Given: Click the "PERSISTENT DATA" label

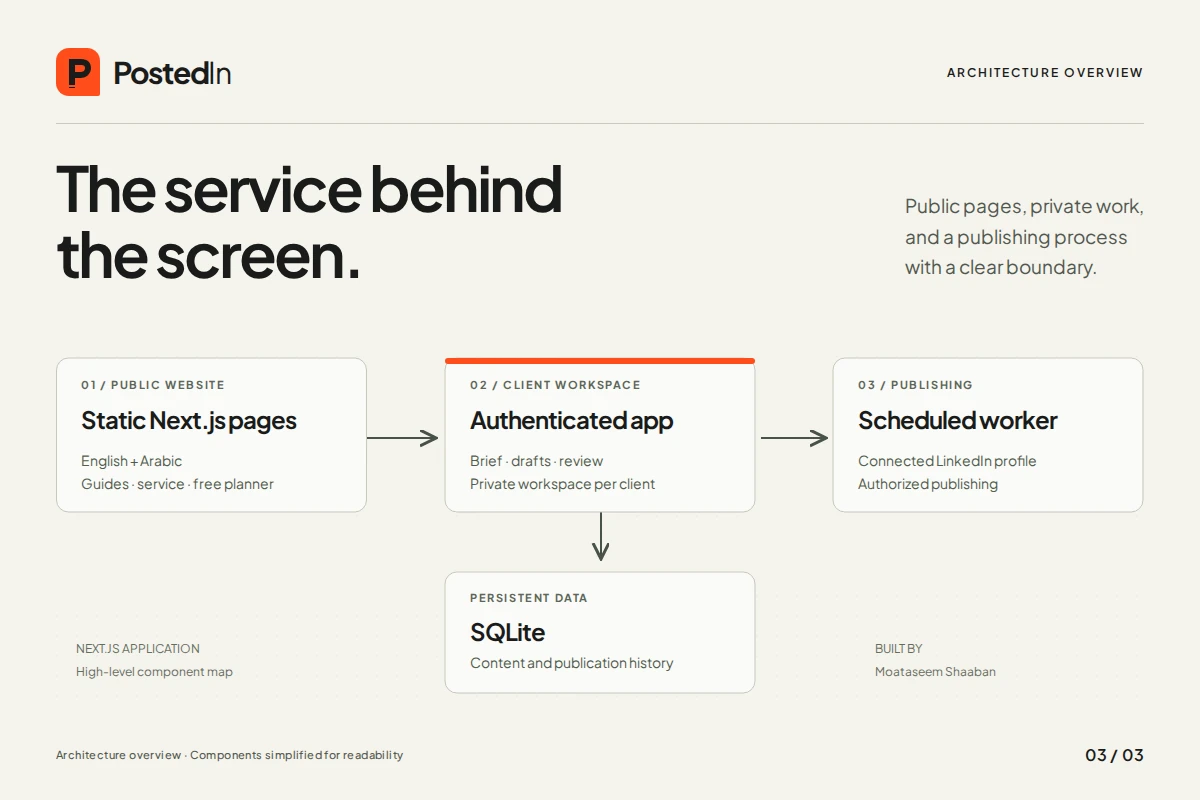Looking at the screenshot, I should 529,598.
